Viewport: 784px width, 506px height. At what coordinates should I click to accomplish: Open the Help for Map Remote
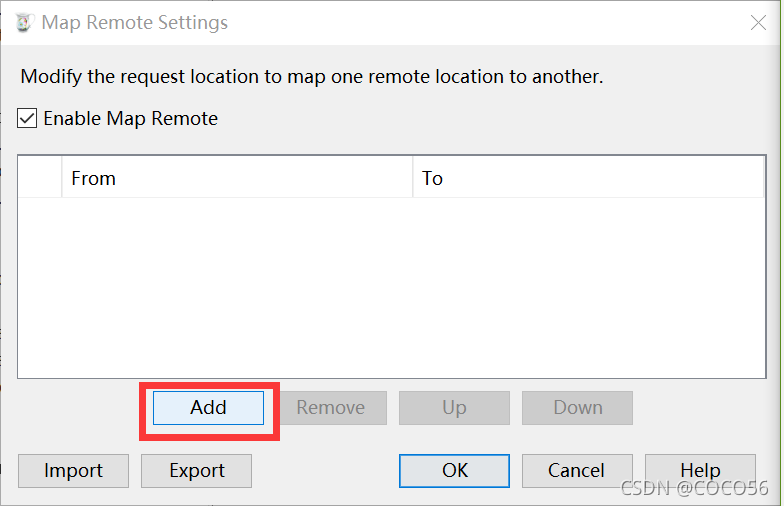(700, 471)
